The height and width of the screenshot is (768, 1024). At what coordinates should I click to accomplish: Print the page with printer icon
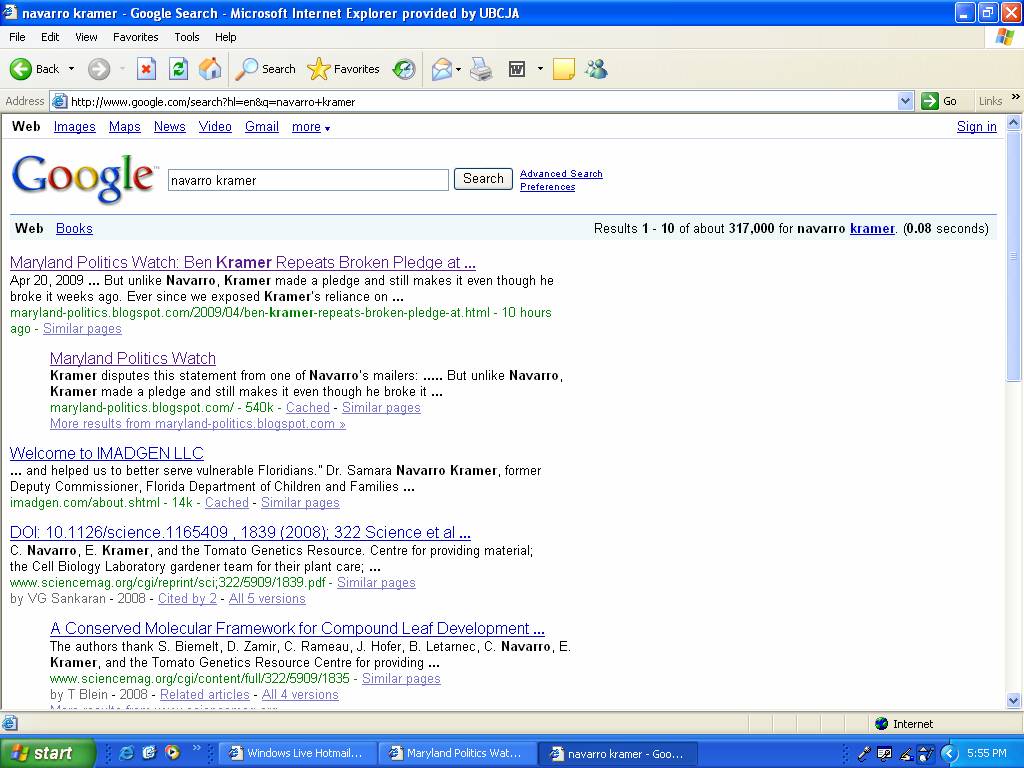coord(481,69)
